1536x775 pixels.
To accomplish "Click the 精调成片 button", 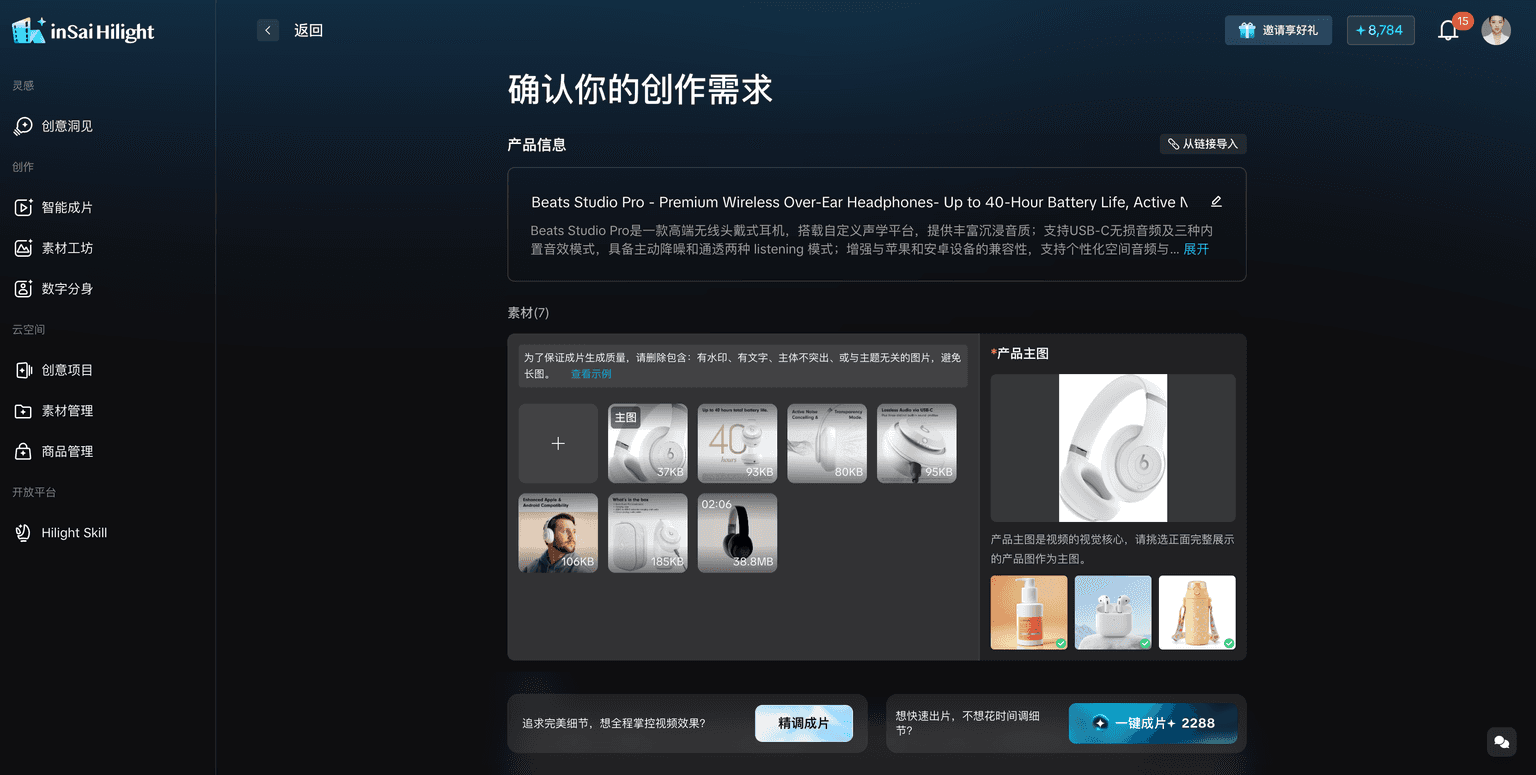I will [804, 723].
